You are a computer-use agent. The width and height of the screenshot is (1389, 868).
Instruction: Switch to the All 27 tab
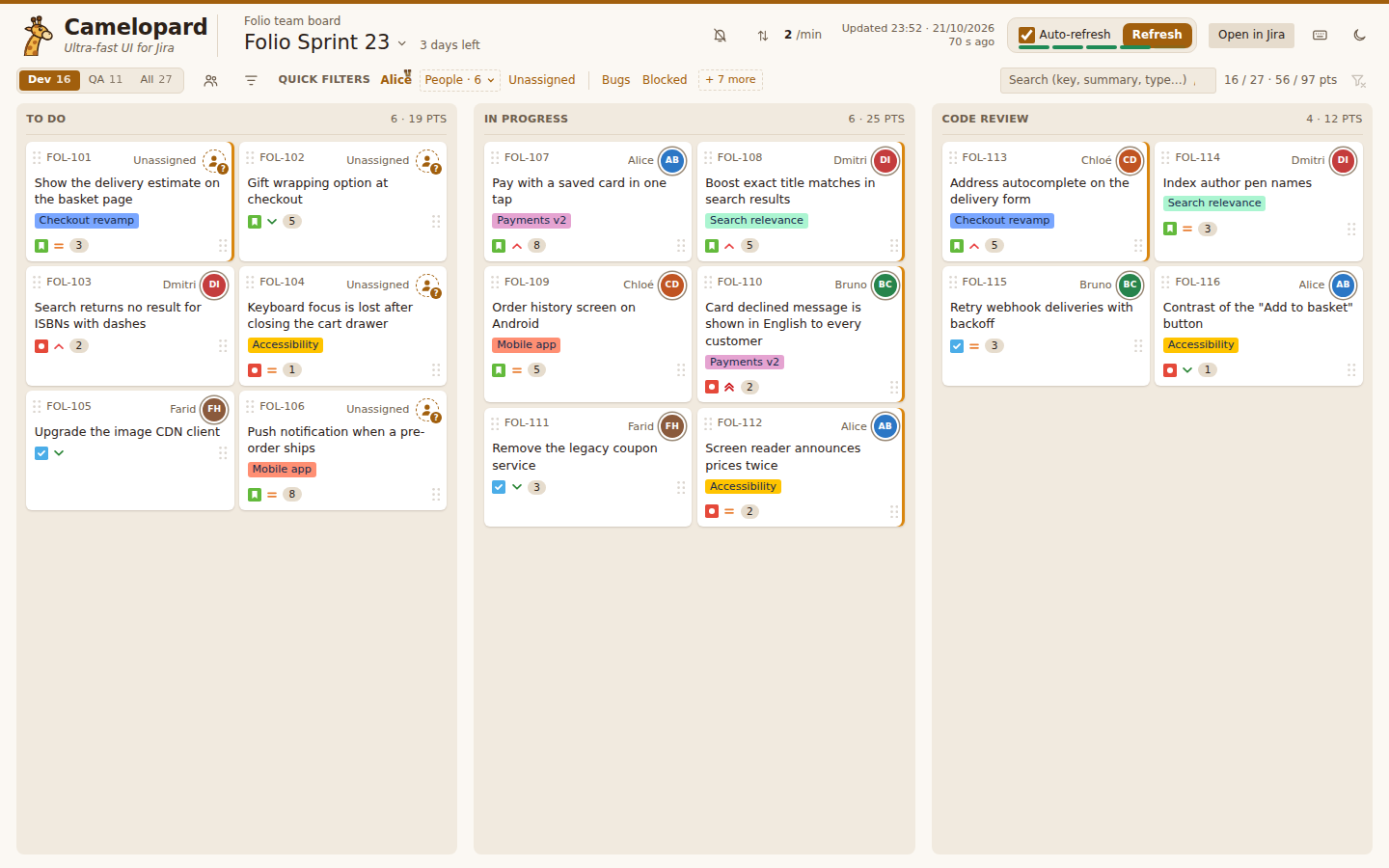click(156, 80)
